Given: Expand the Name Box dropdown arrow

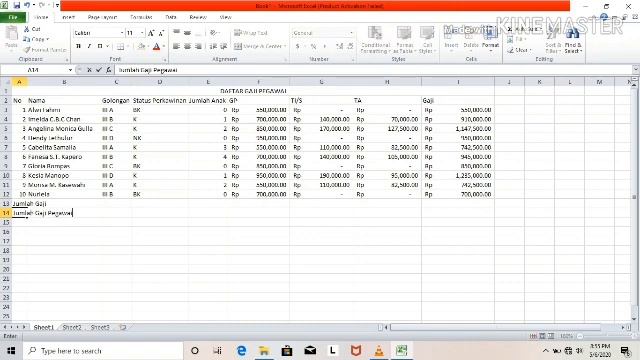Looking at the screenshot, I should 70,70.
